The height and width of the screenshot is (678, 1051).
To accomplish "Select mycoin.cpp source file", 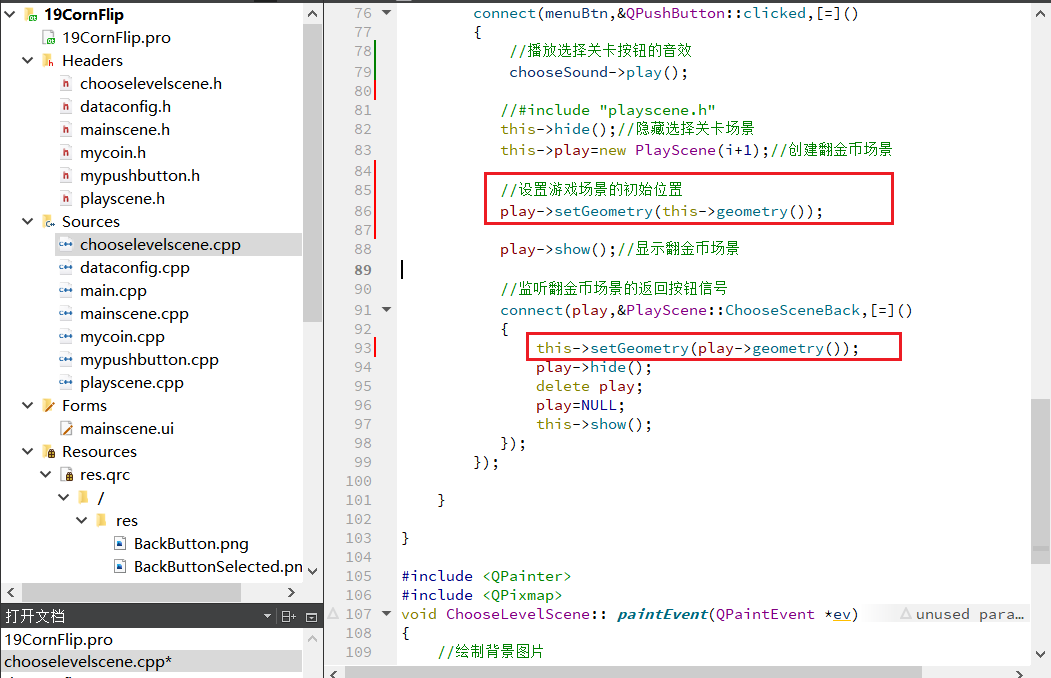I will coord(122,336).
